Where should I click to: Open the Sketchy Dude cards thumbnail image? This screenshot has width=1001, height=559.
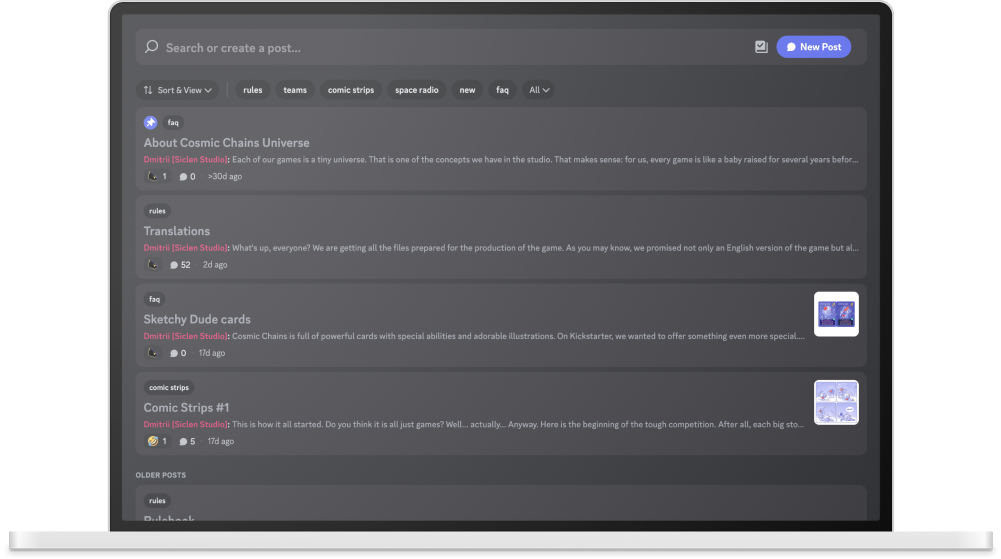836,314
